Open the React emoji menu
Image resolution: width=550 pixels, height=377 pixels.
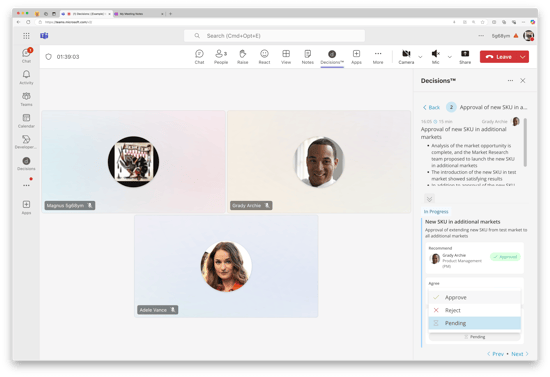click(264, 56)
